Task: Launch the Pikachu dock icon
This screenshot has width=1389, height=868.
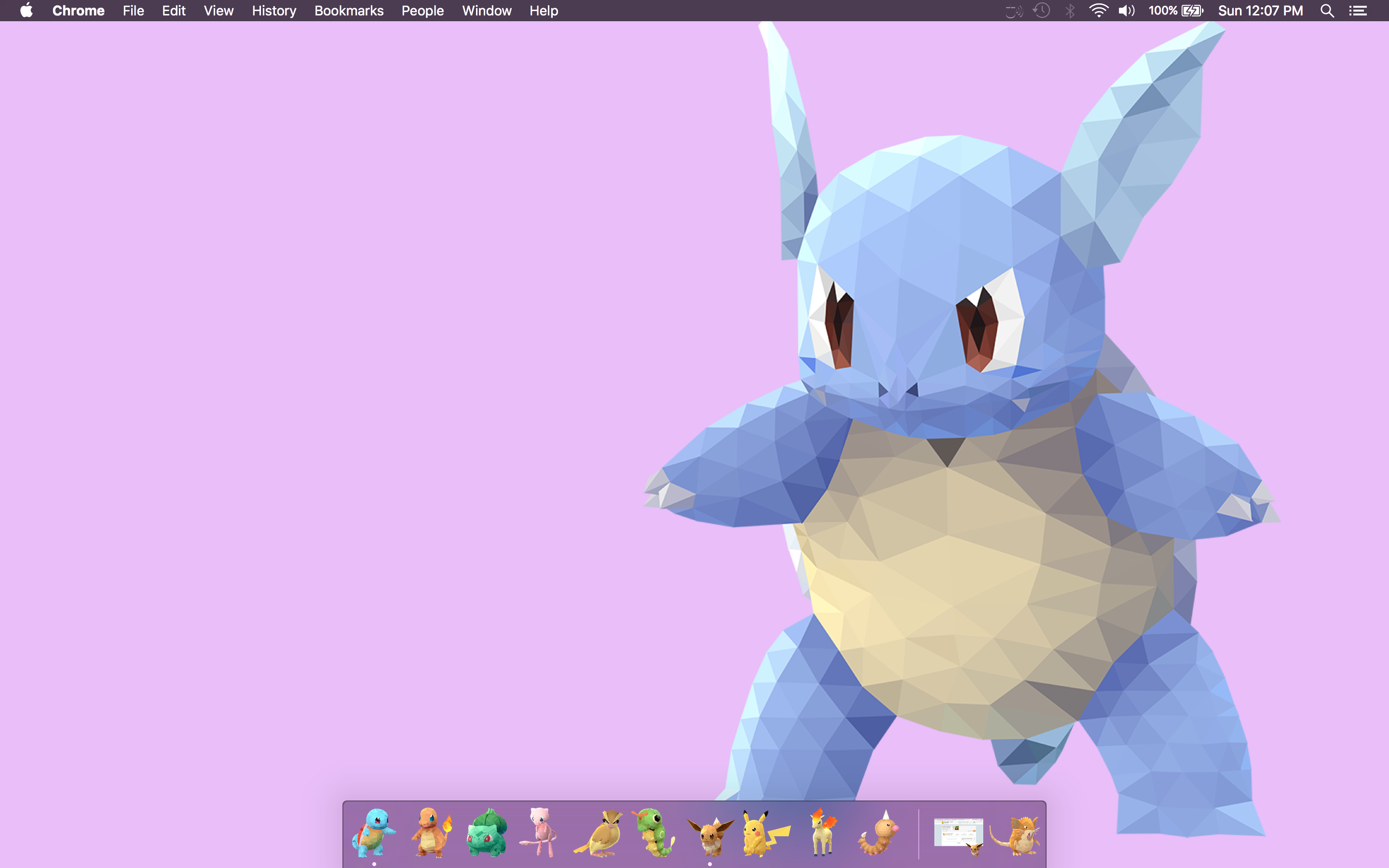Action: [x=764, y=834]
